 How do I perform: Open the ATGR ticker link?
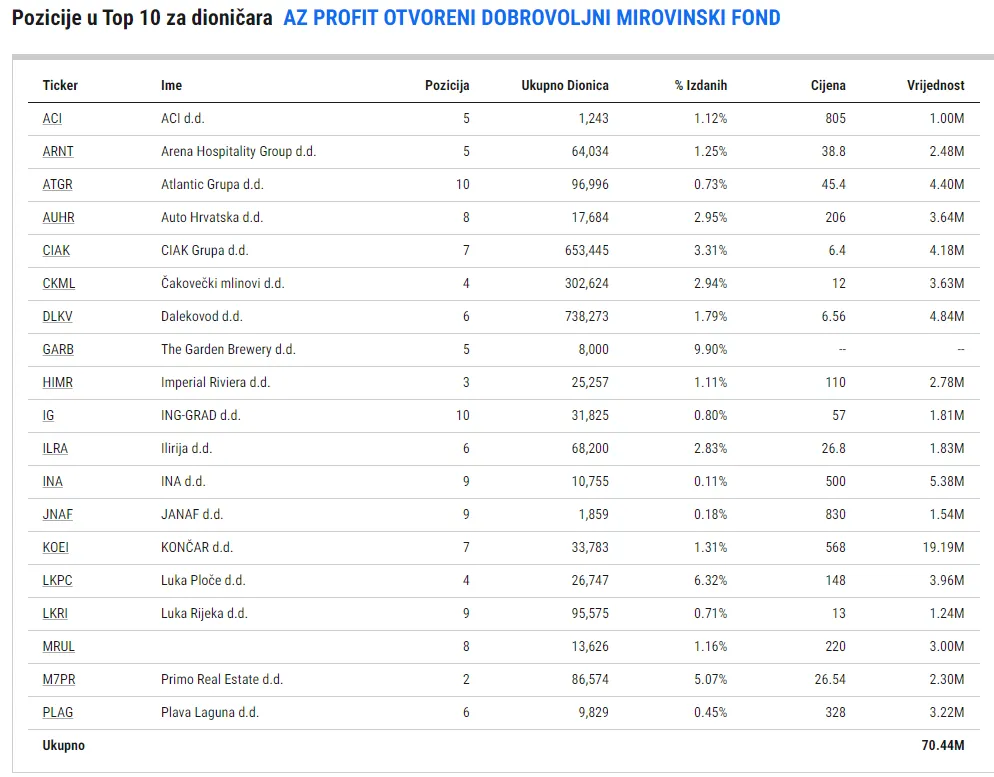[x=57, y=184]
